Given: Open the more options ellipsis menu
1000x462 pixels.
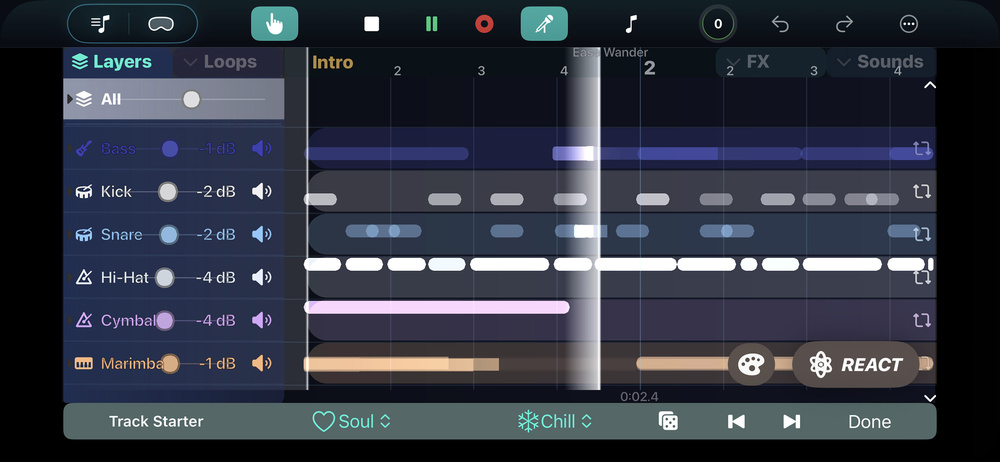Looking at the screenshot, I should (908, 24).
